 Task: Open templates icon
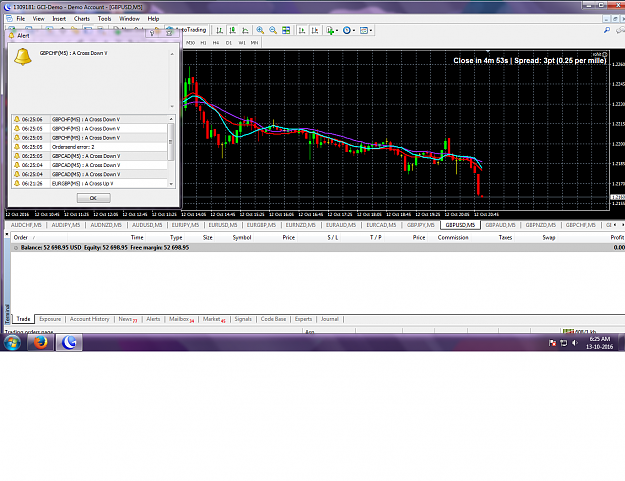point(364,30)
